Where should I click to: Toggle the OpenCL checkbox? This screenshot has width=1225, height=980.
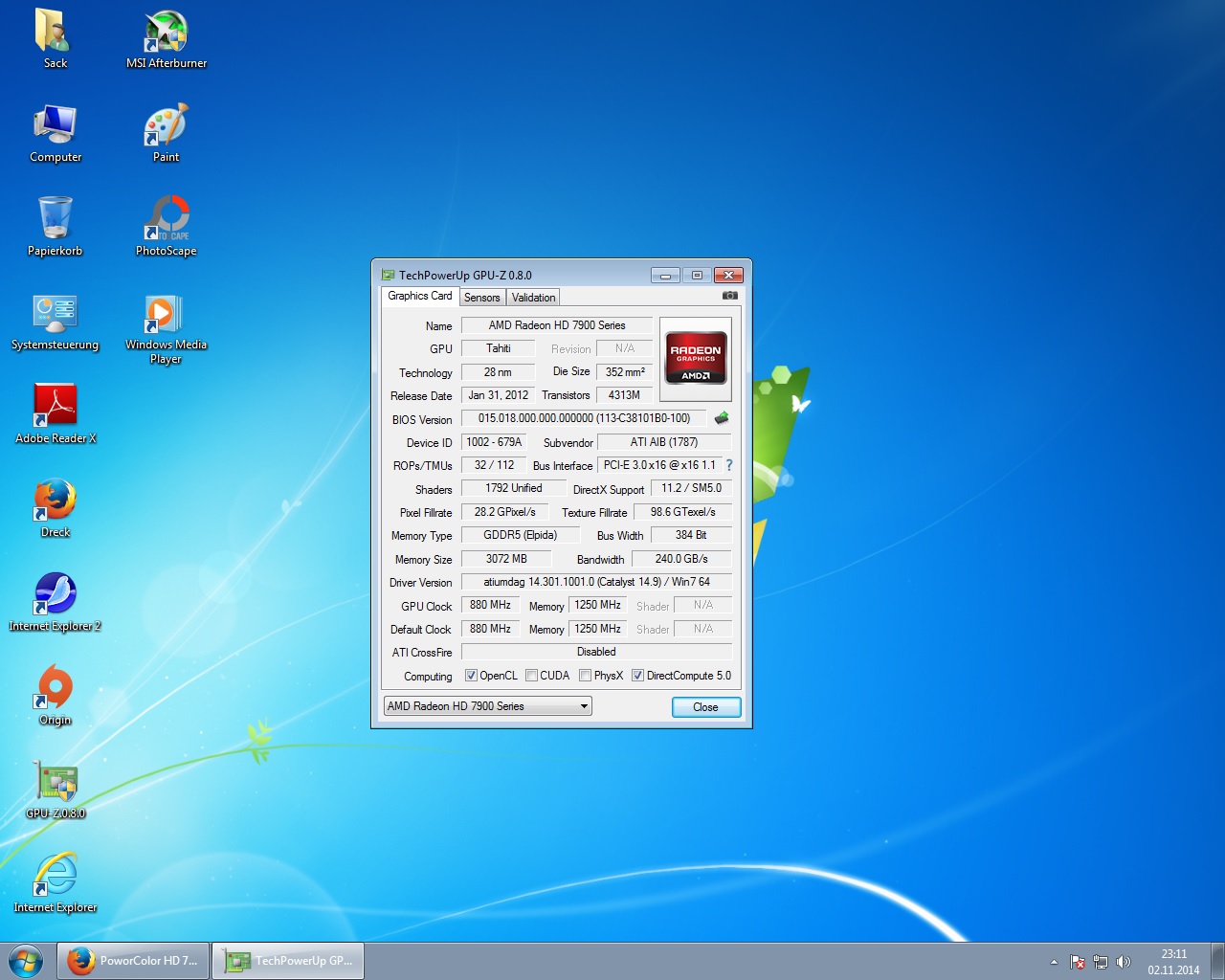pyautogui.click(x=471, y=676)
